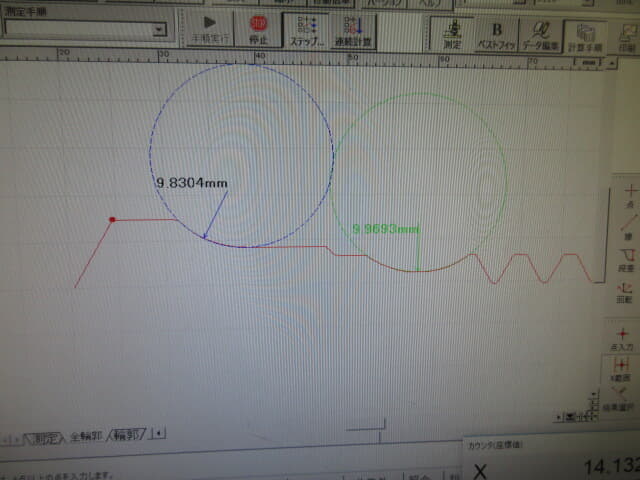
Task: Click tab scroll arrow beside 輪郭 tab
Action: pyautogui.click(x=159, y=433)
